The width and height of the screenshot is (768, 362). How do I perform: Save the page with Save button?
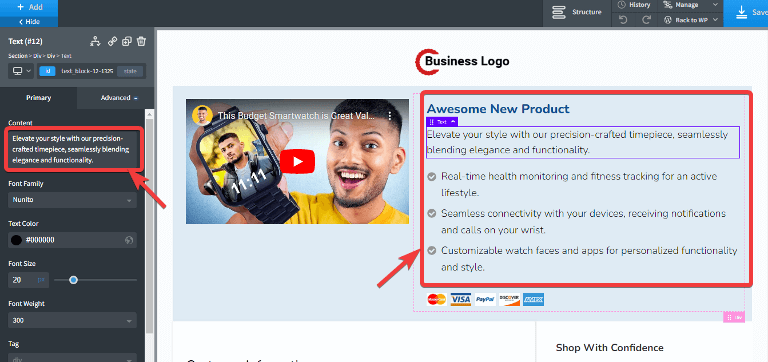[746, 13]
